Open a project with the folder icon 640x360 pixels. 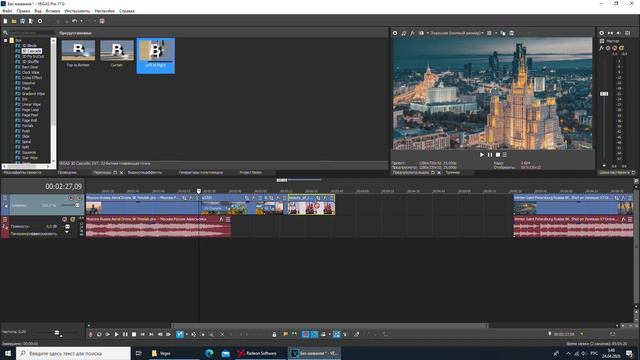click(14, 21)
